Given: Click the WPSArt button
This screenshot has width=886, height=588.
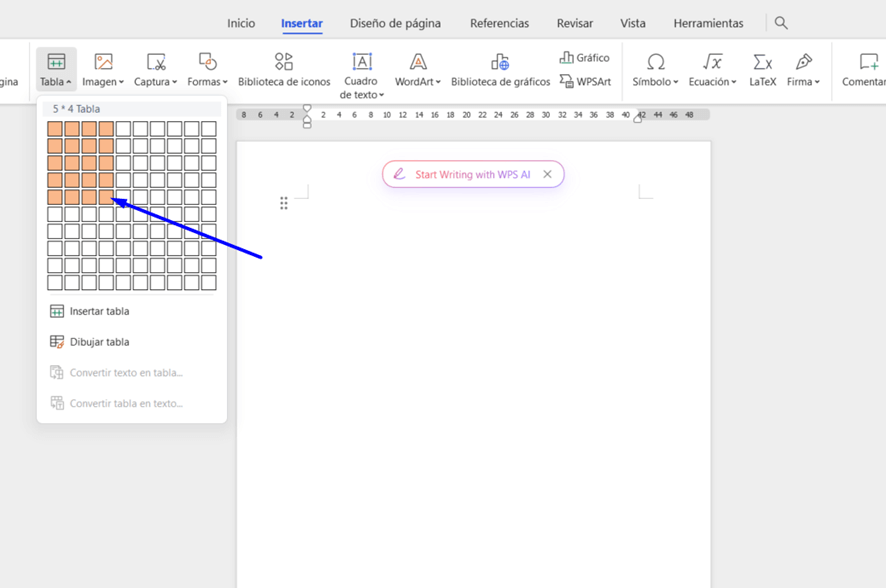Looking at the screenshot, I should [585, 81].
